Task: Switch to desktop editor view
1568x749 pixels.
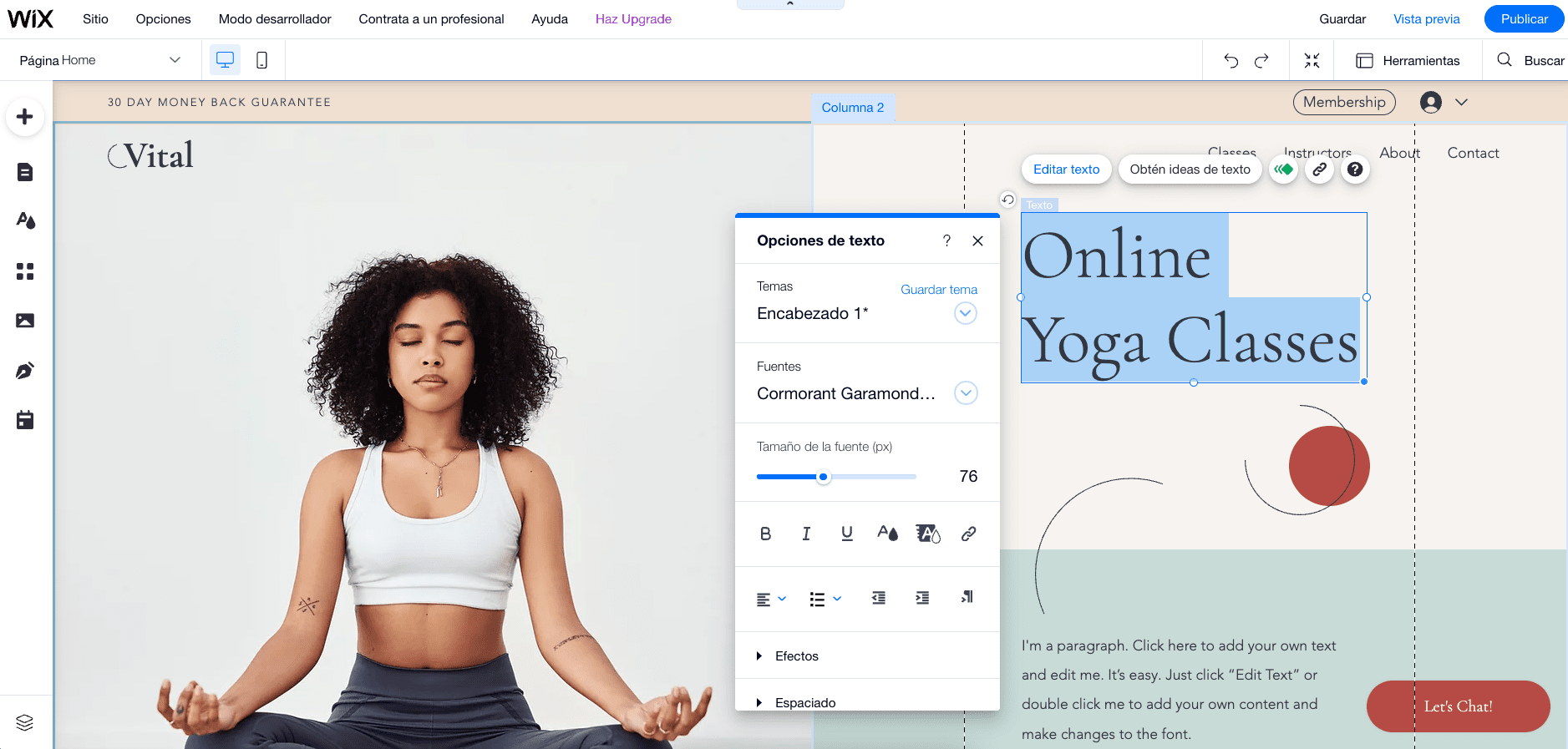Action: (x=226, y=60)
